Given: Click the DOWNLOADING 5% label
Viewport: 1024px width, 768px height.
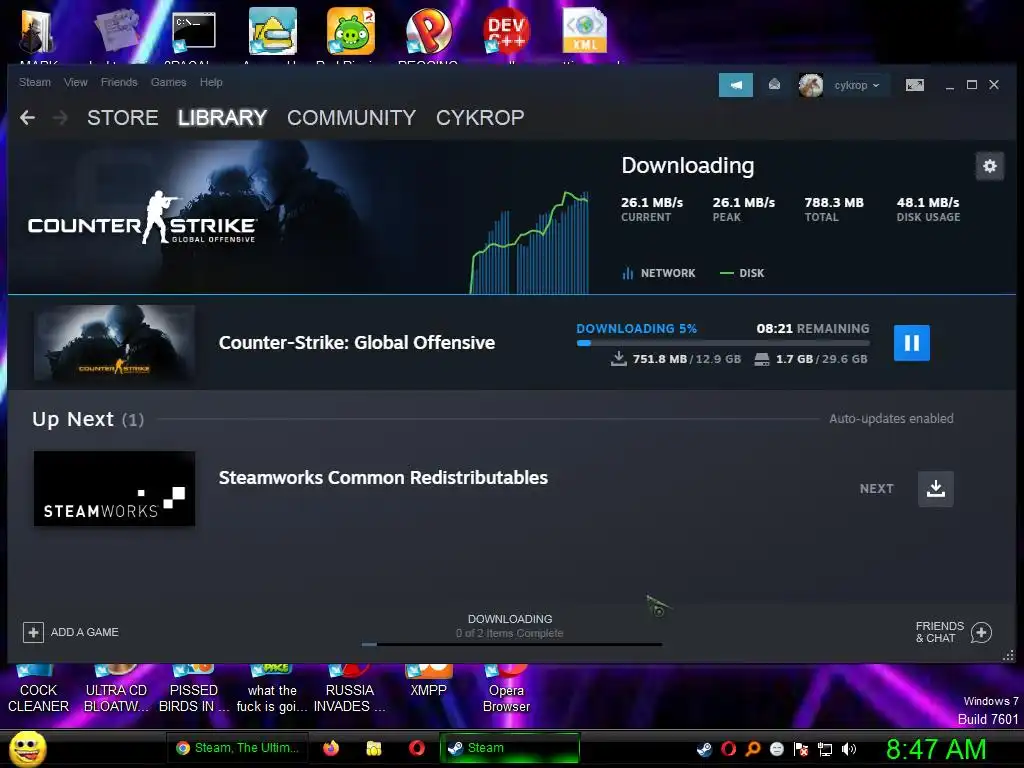Looking at the screenshot, I should pos(637,328).
